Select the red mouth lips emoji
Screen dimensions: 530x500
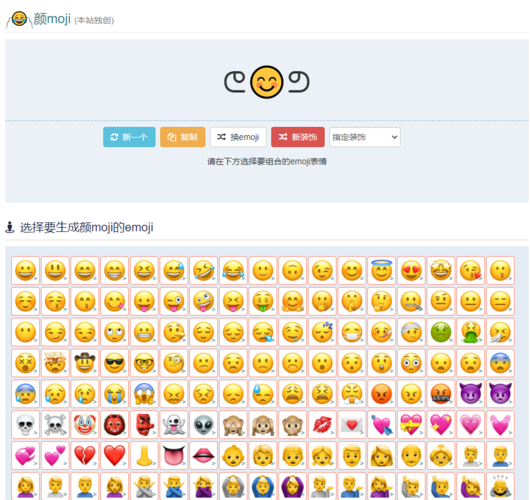[203, 455]
